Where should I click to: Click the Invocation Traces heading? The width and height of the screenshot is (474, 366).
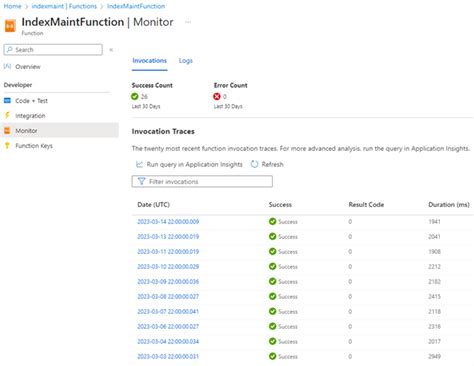(x=163, y=131)
